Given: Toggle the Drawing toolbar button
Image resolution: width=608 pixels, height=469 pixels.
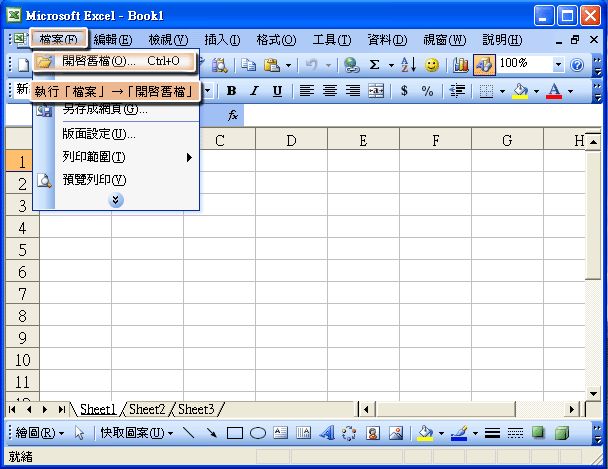Looking at the screenshot, I should pos(484,65).
